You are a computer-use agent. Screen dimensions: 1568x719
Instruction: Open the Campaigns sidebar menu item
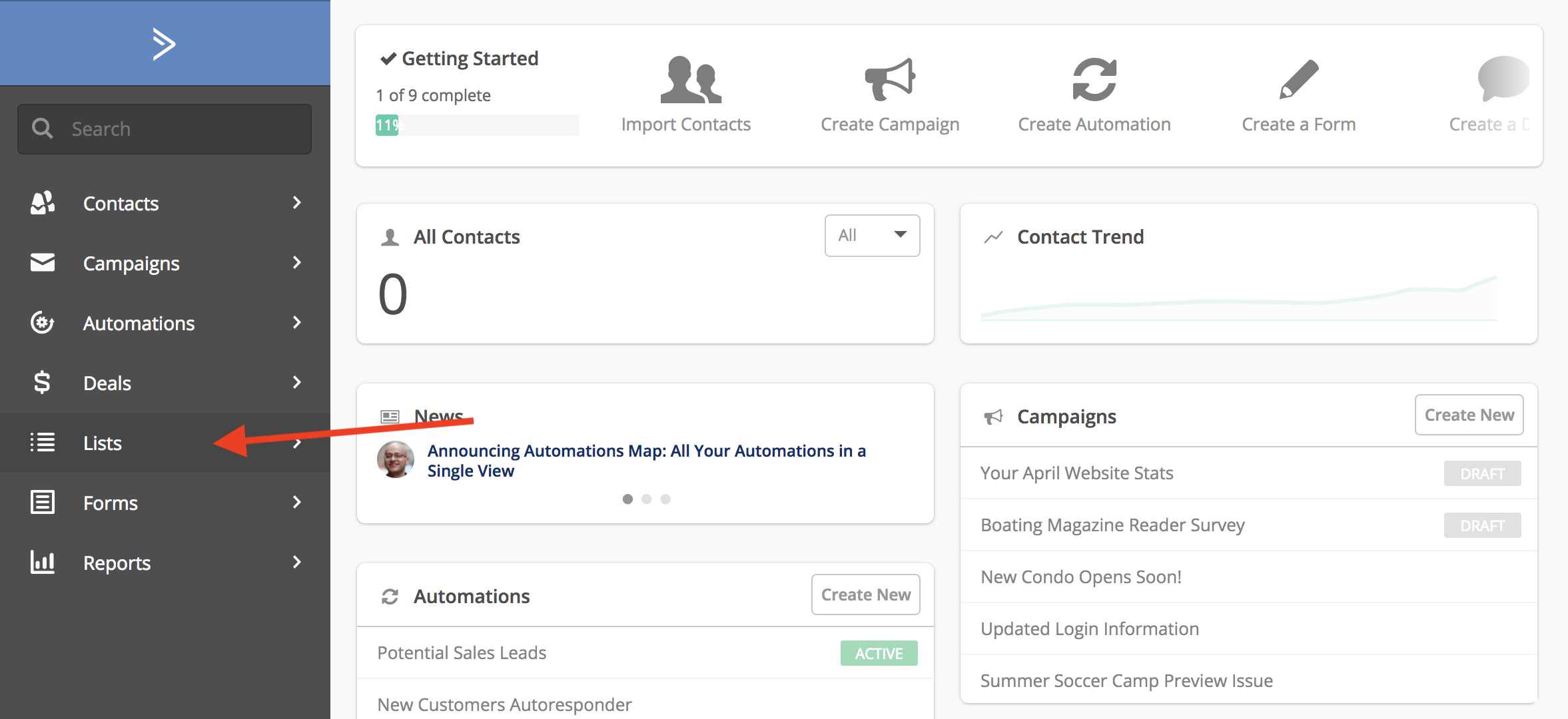coord(131,264)
